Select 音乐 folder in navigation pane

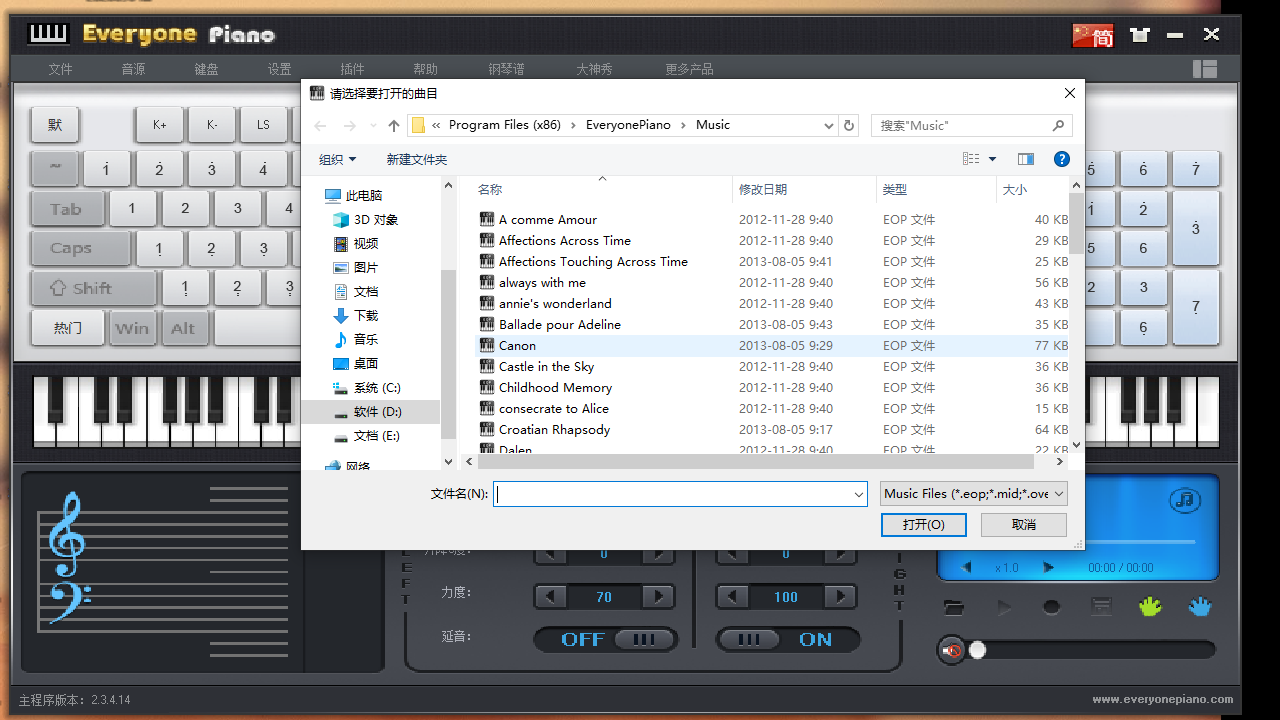coord(366,339)
